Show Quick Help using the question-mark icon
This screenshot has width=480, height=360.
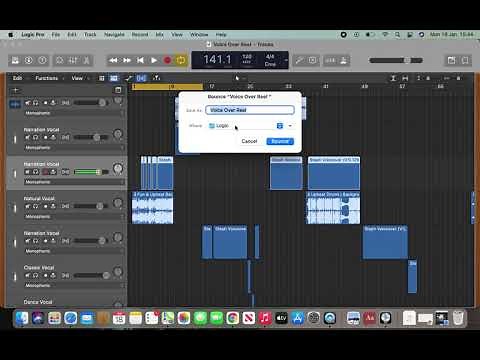coord(42,60)
